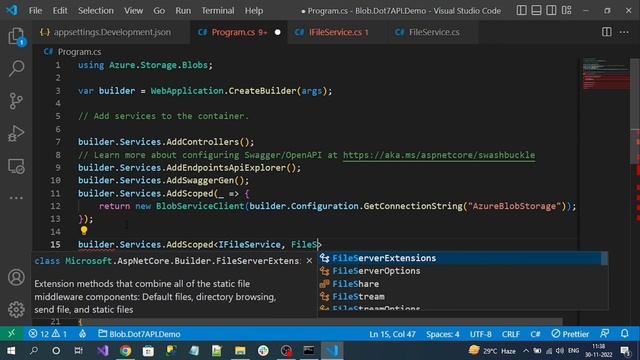Change the C# language mode
Screen dimensions: 640x360
pyautogui.click(x=535, y=334)
